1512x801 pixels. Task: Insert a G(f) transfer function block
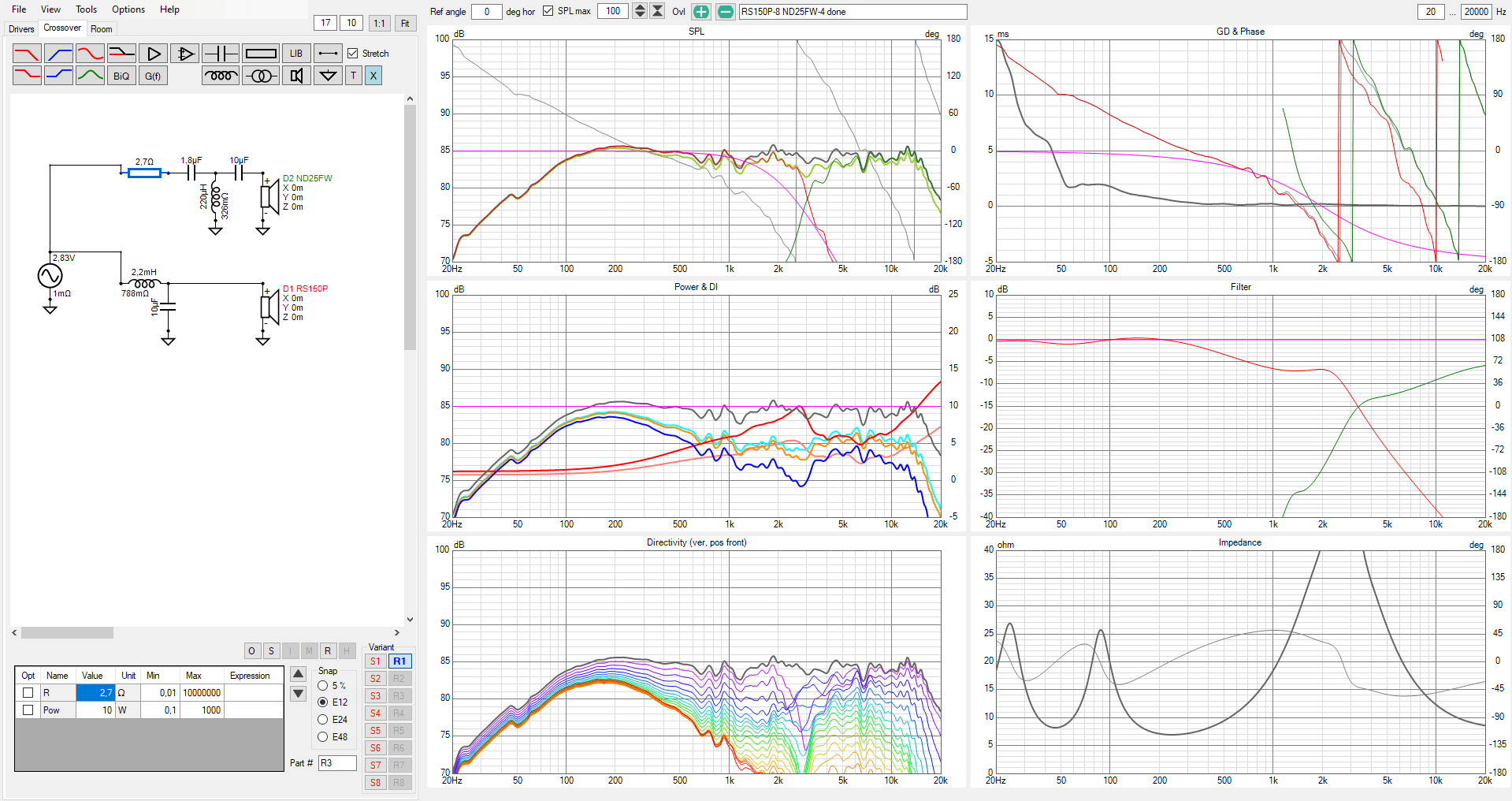pos(153,76)
